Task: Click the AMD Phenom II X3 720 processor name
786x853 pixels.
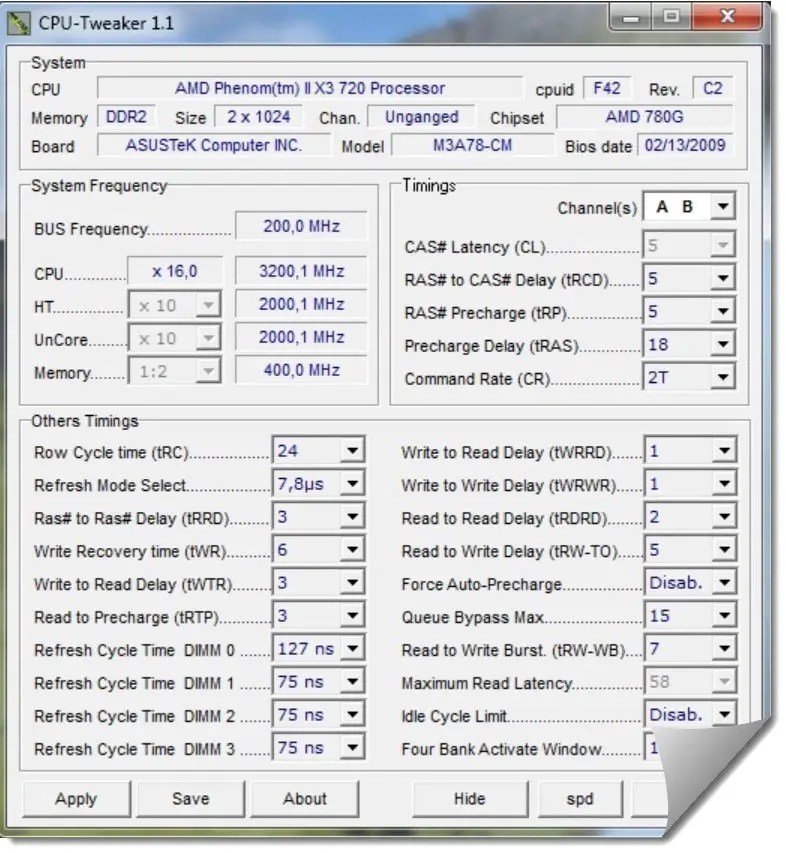Action: (310, 88)
